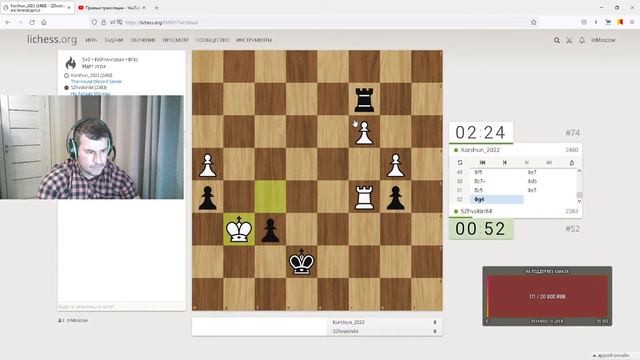Go to browser home page icon
Screen dimensions: 640x360
pyautogui.click(x=44, y=22)
